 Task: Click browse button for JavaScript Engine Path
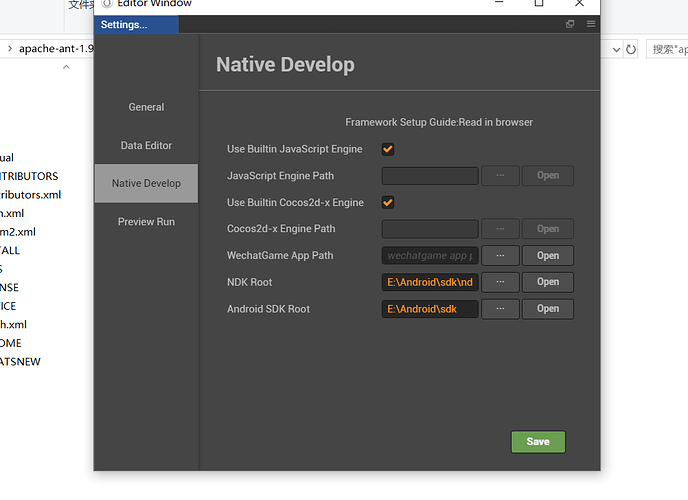click(500, 176)
